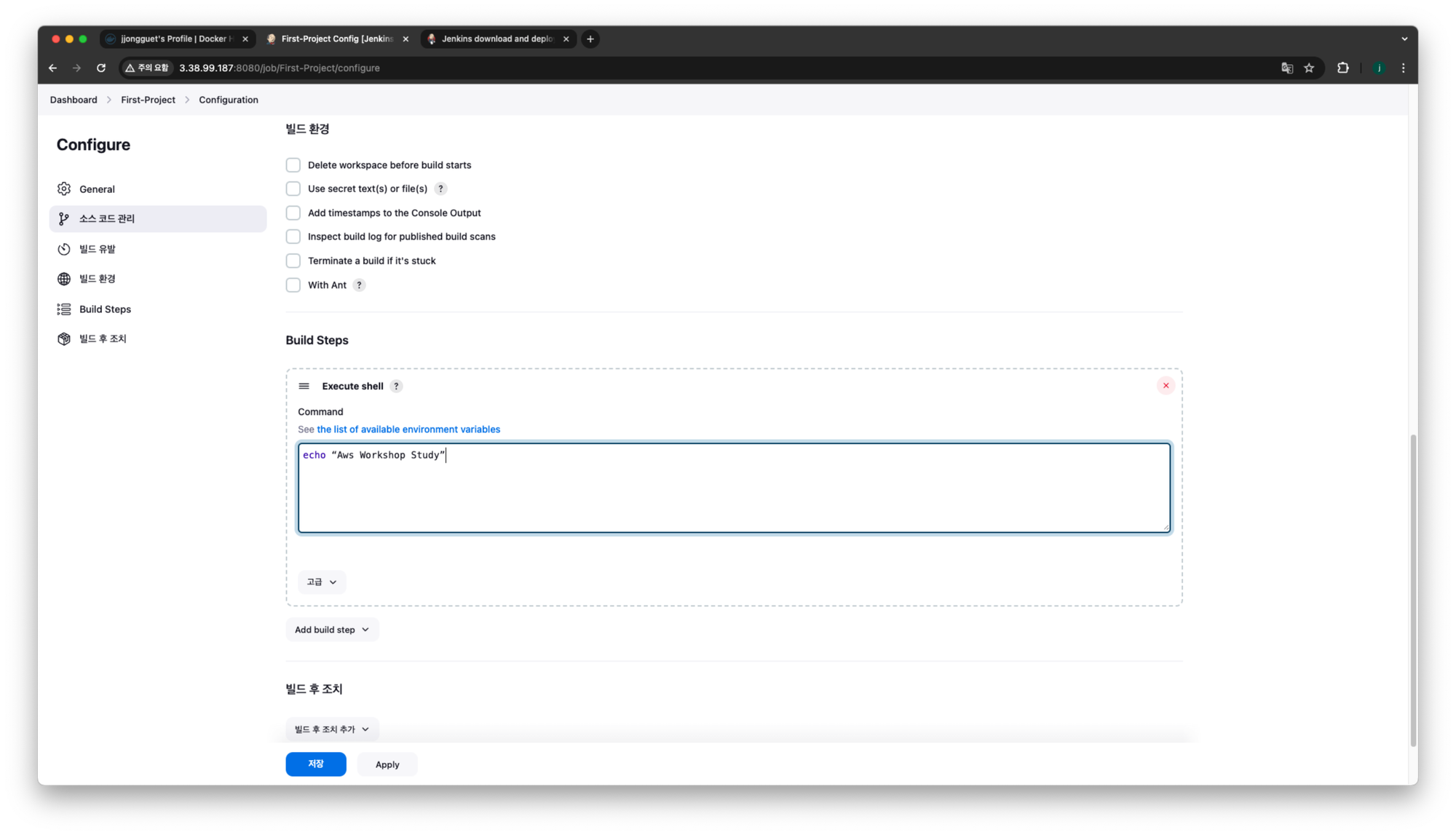1456x835 pixels.
Task: Expand the Add build step dropdown
Action: 332,630
